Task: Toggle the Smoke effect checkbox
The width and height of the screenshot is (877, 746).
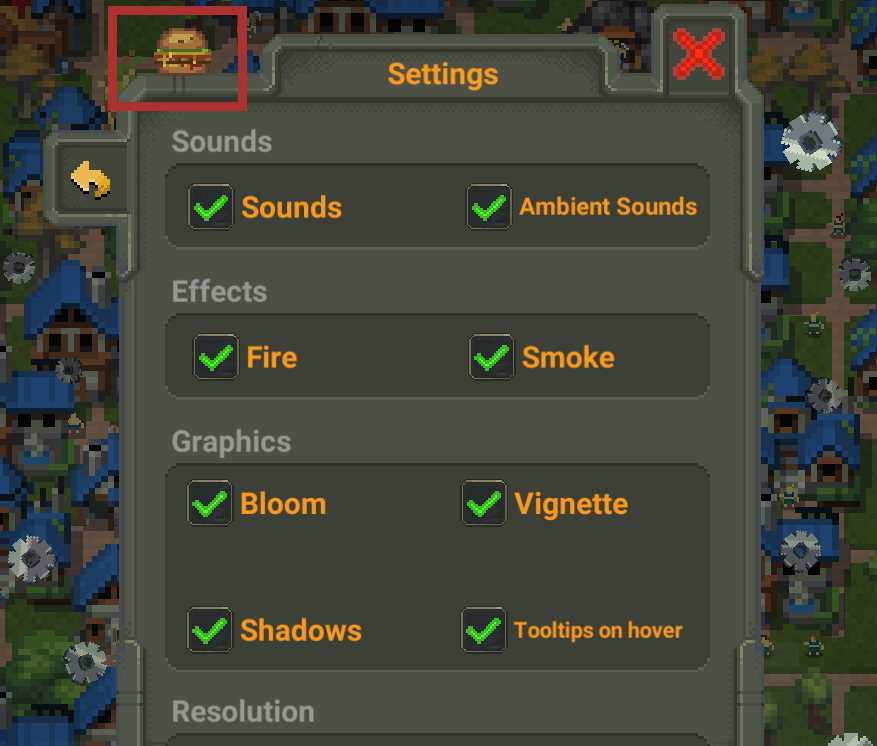Action: click(x=491, y=357)
